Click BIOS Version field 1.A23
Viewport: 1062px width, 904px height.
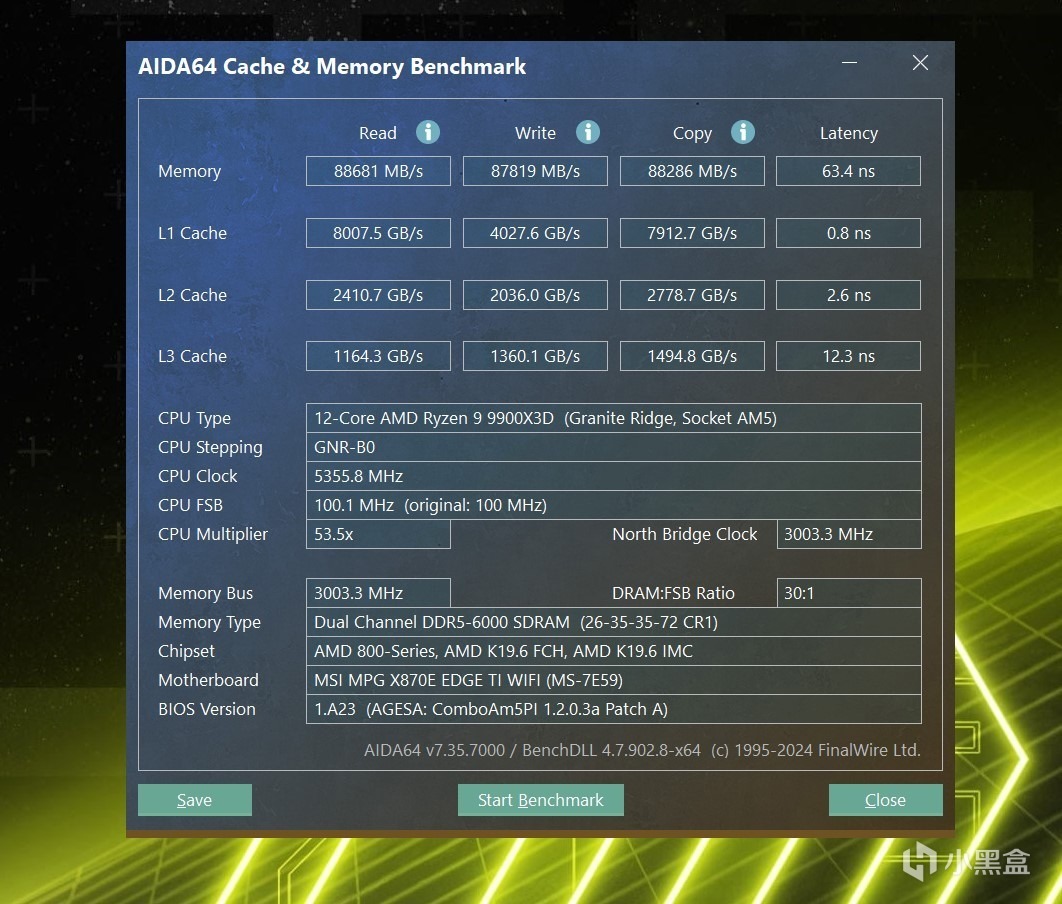614,709
